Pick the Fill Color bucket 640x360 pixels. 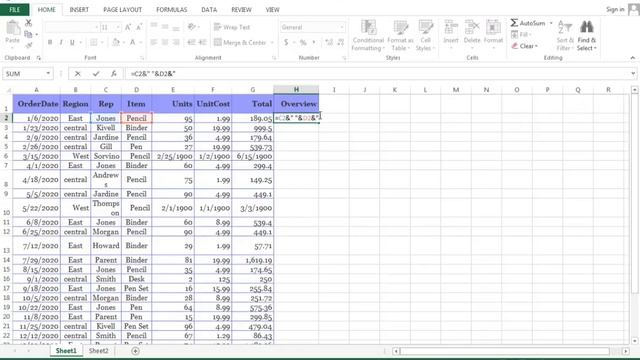click(x=116, y=42)
